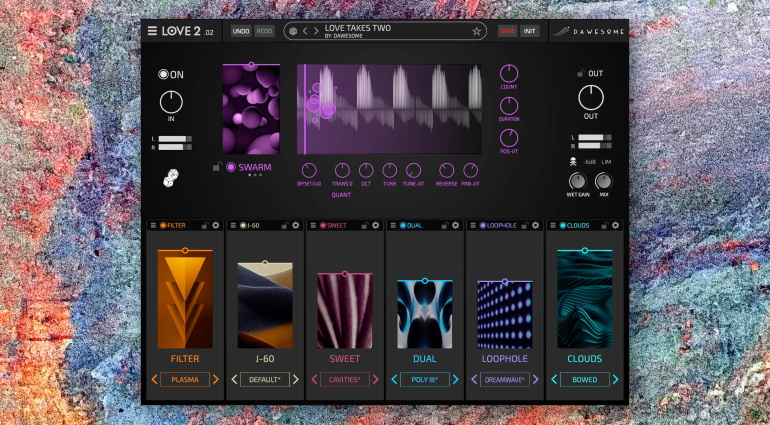This screenshot has width=770, height=425.
Task: Click the dice randomize icon
Action: [171, 178]
